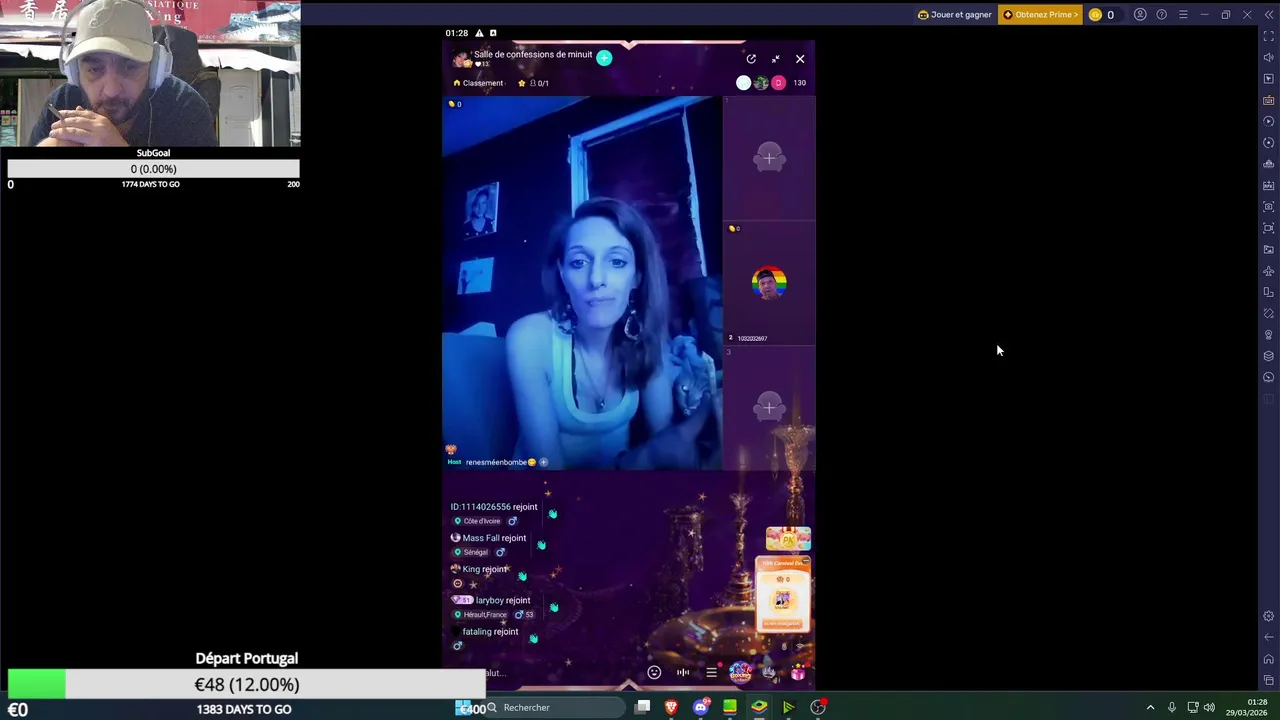
Task: Open recent apps from the sidebar
Action: point(1269,680)
